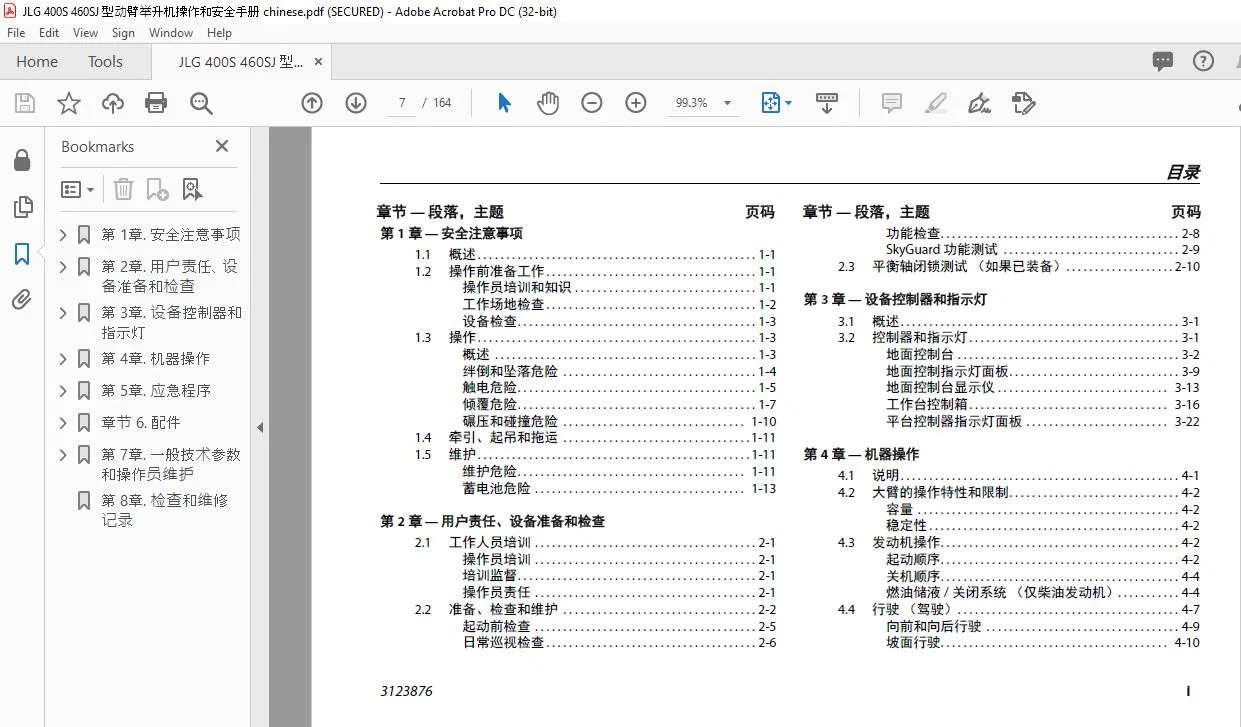
Task: Click the Save file icon
Action: (25, 103)
